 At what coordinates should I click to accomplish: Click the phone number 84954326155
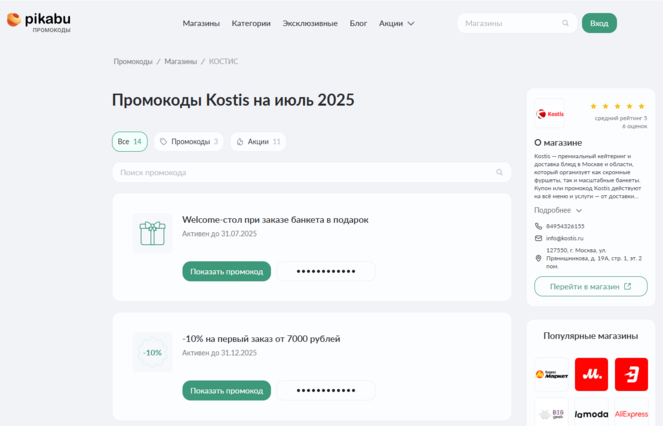(565, 226)
